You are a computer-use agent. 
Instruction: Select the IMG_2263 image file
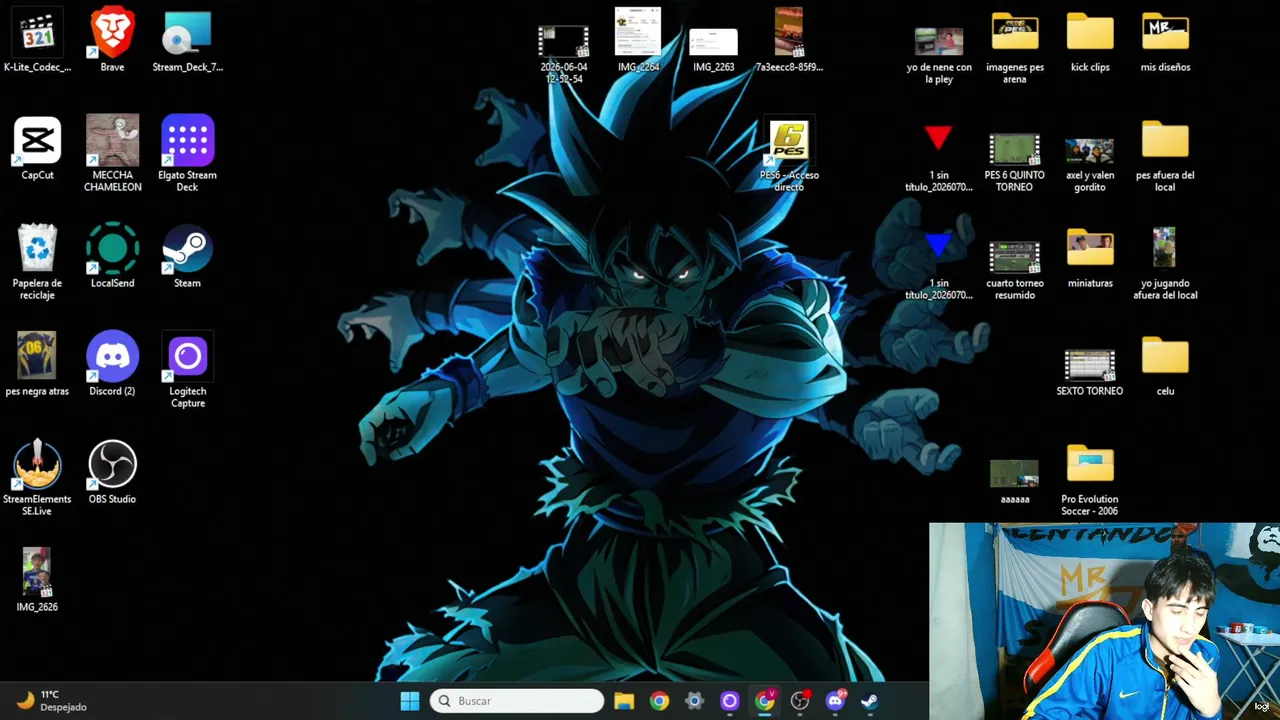713,50
